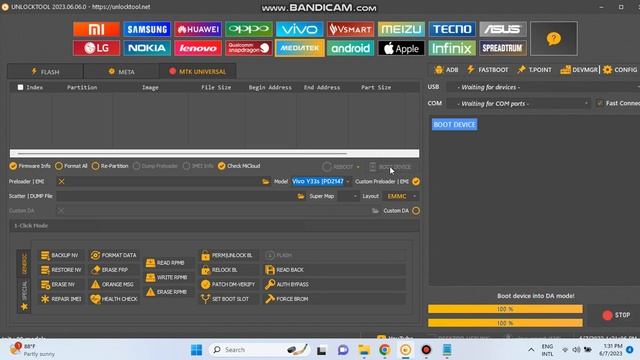Open the COM ports dropdown

[x=518, y=104]
